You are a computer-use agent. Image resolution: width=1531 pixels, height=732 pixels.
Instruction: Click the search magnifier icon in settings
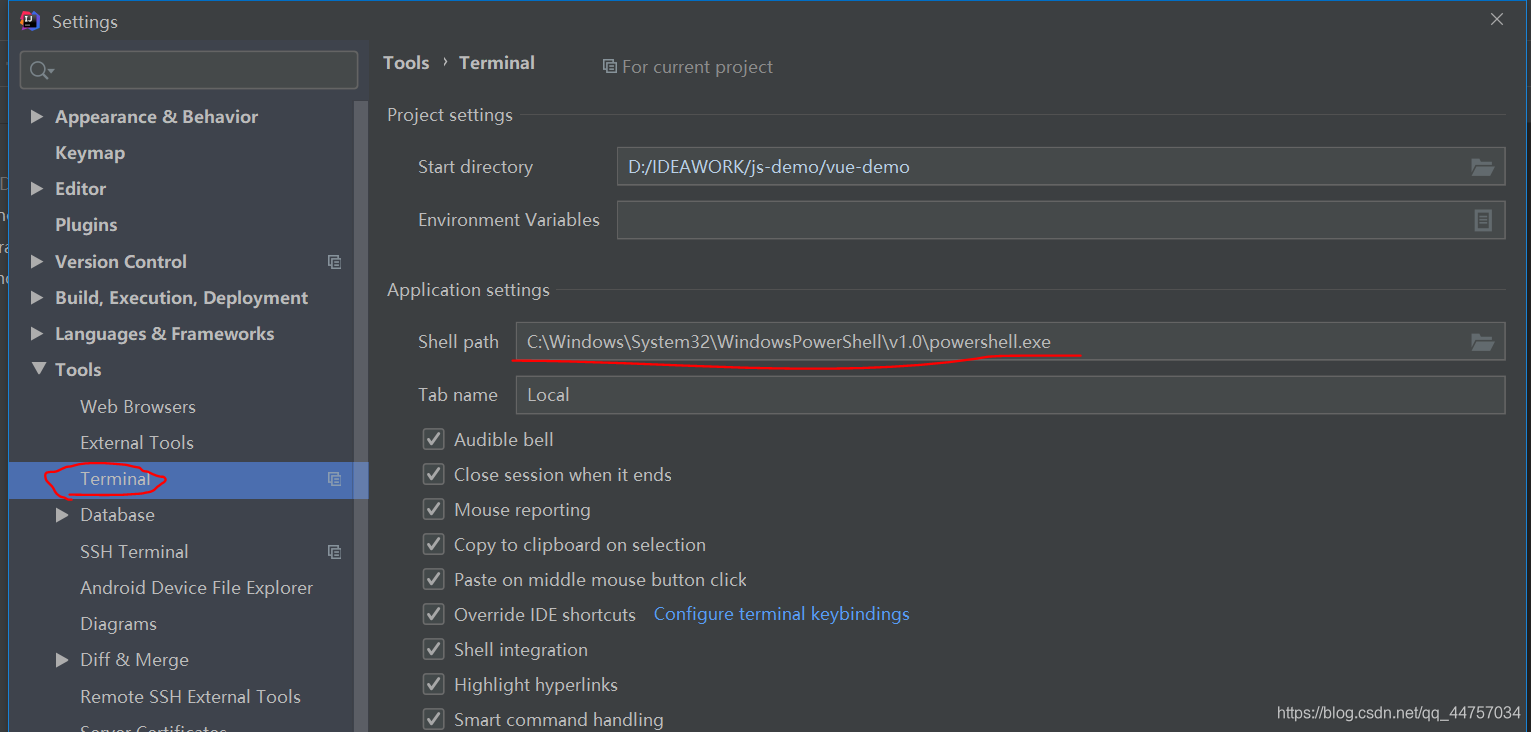(40, 70)
